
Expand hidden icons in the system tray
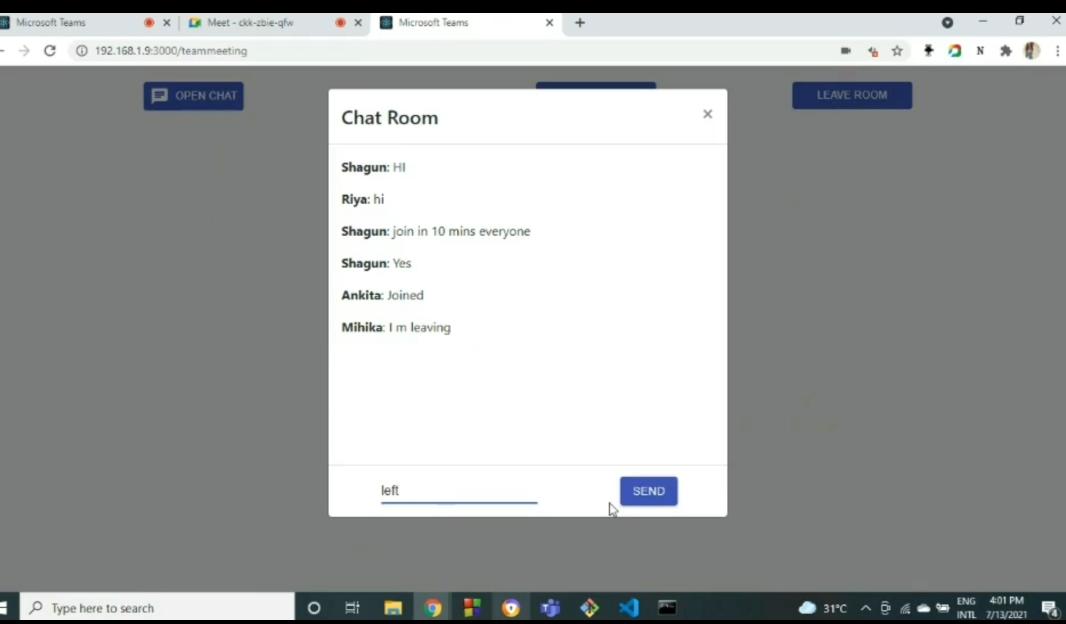click(x=865, y=607)
